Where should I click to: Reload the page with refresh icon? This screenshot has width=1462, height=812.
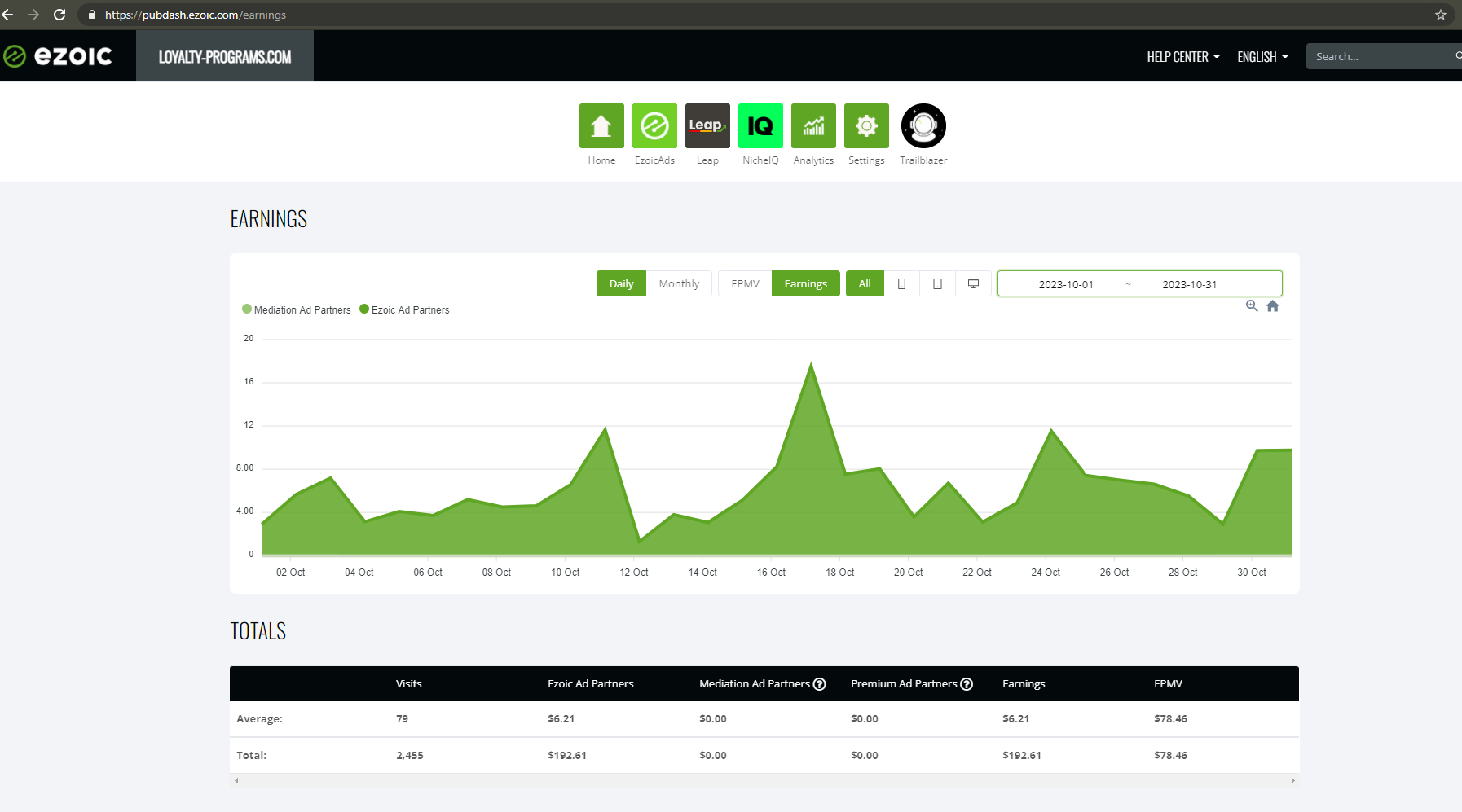(x=59, y=15)
